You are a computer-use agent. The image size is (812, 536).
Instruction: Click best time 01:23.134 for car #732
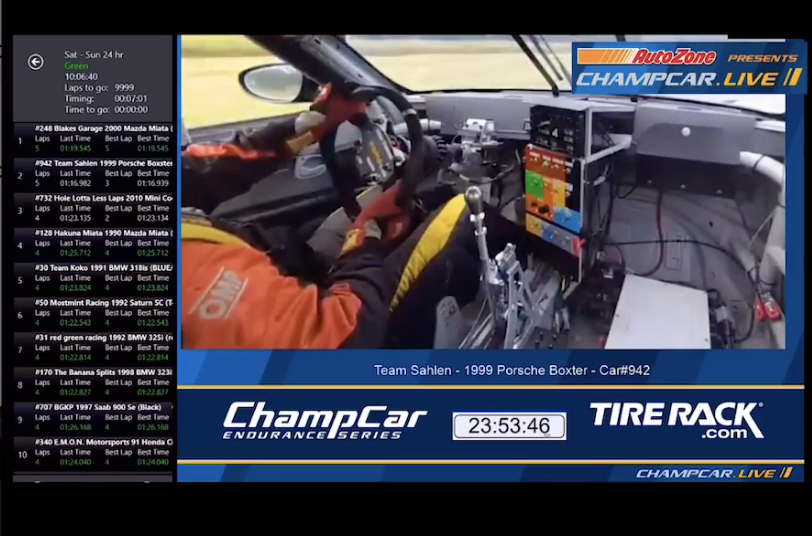coord(153,218)
